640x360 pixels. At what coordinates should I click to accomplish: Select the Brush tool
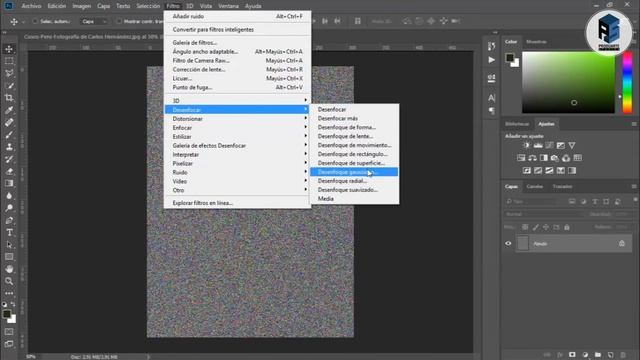[9, 135]
